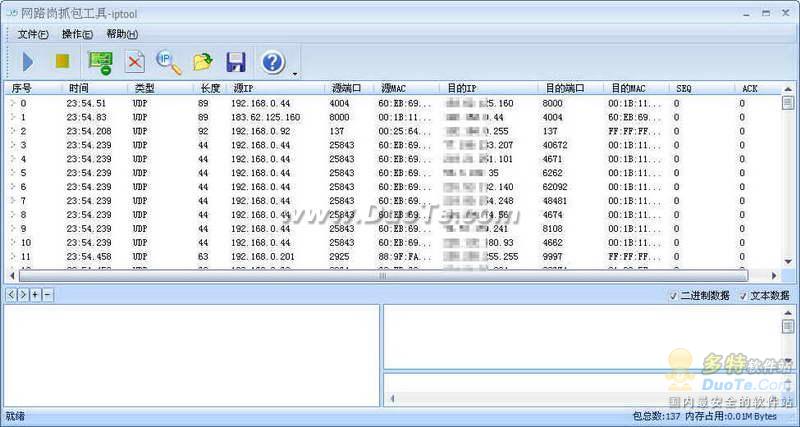Click the '+' expand-all button
This screenshot has height=427, width=800.
(x=35, y=295)
